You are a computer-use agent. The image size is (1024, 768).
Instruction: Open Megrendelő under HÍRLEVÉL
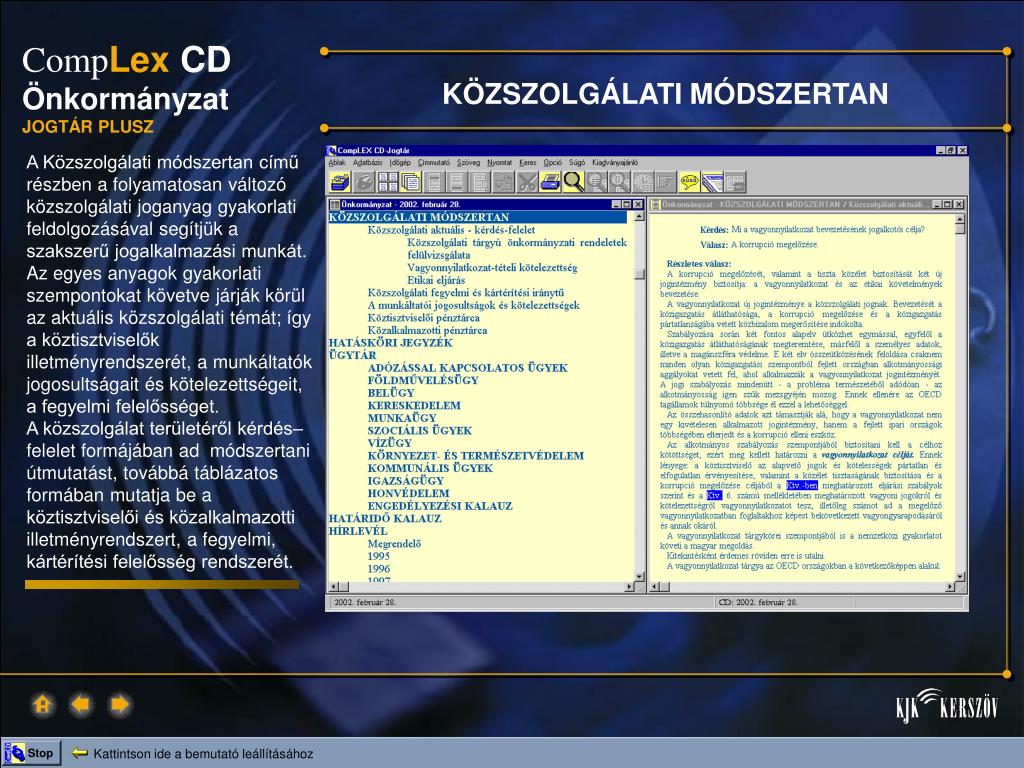(x=394, y=543)
